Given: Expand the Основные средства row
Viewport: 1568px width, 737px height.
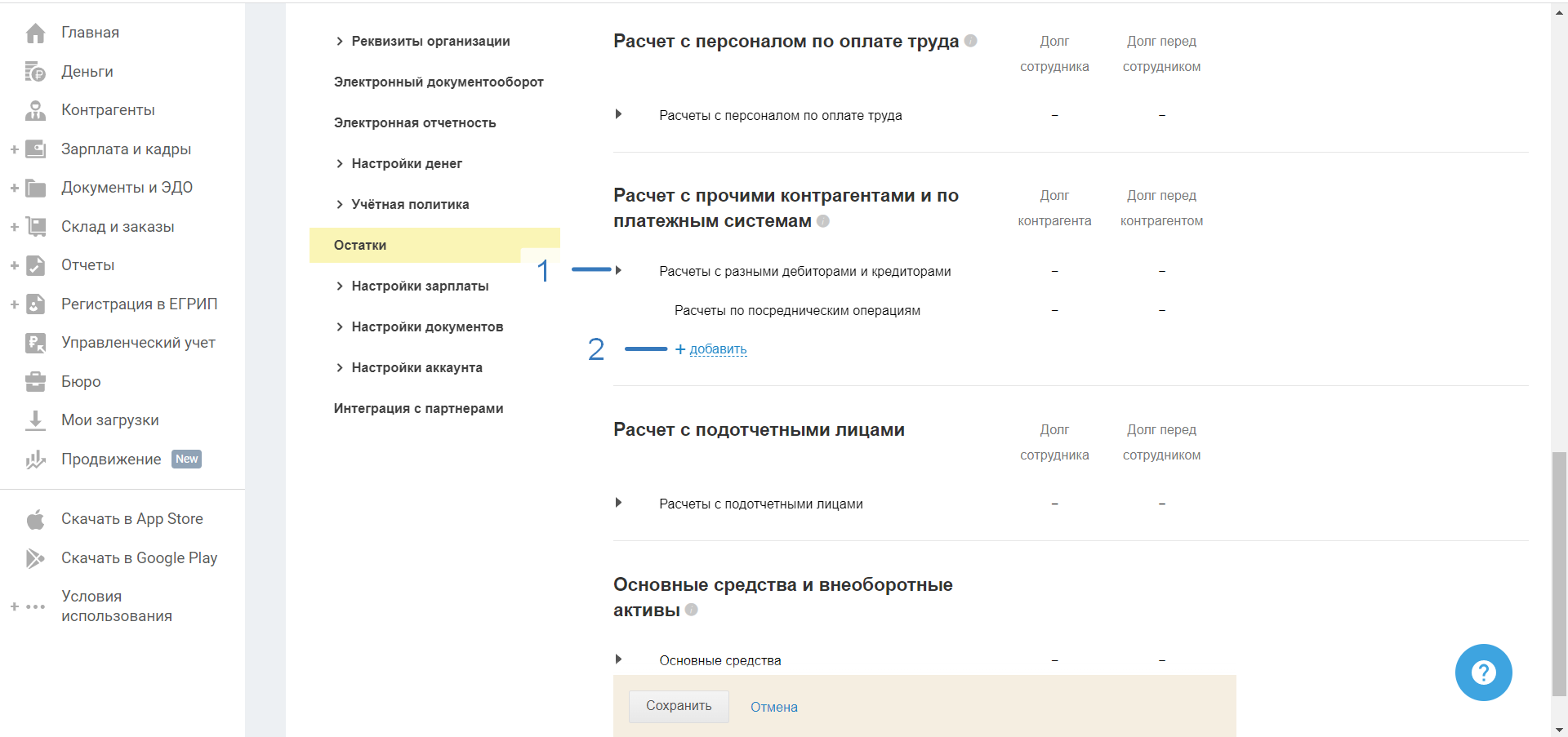Looking at the screenshot, I should (x=618, y=659).
